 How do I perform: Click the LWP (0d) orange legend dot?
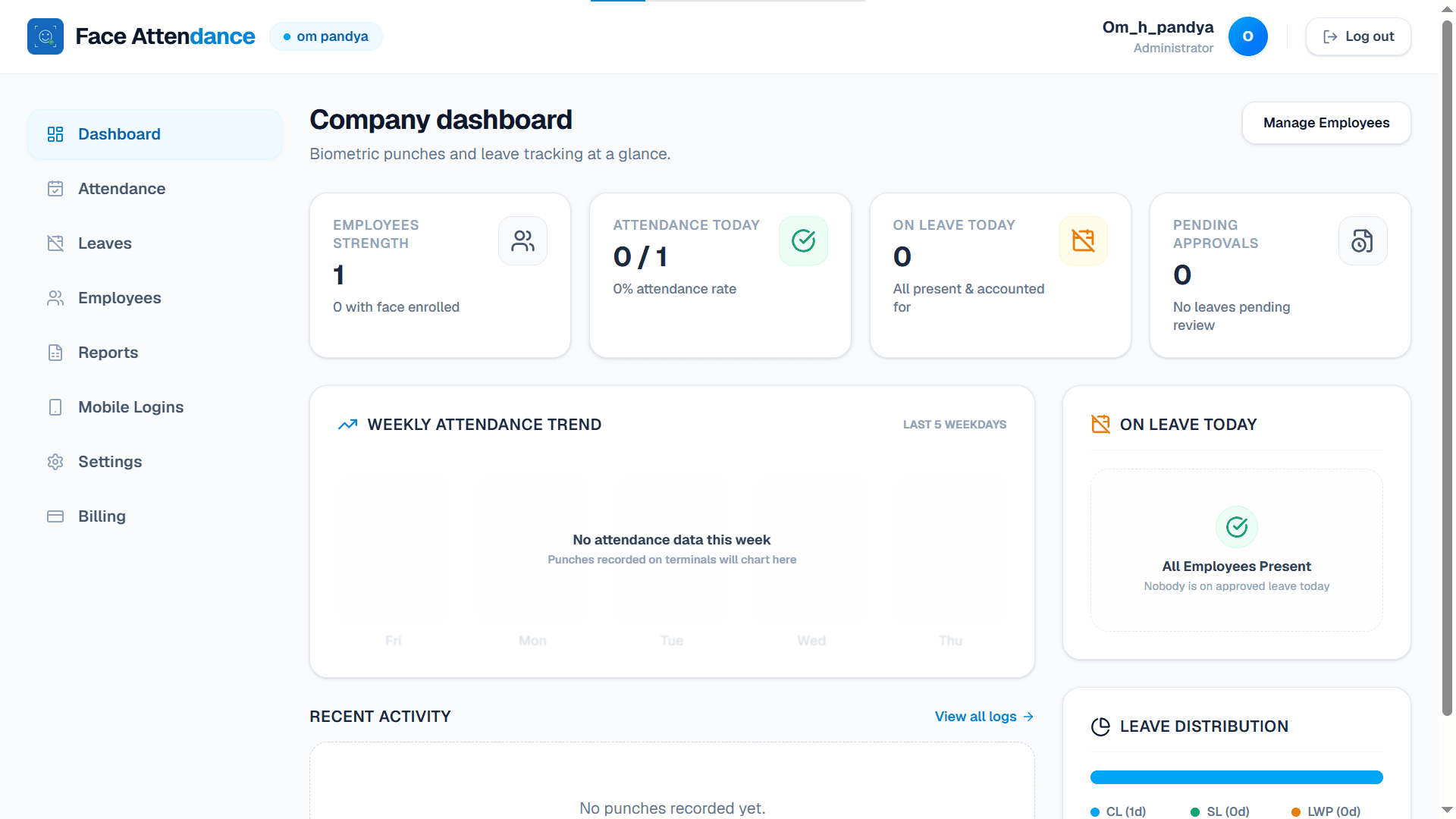coord(1296,812)
